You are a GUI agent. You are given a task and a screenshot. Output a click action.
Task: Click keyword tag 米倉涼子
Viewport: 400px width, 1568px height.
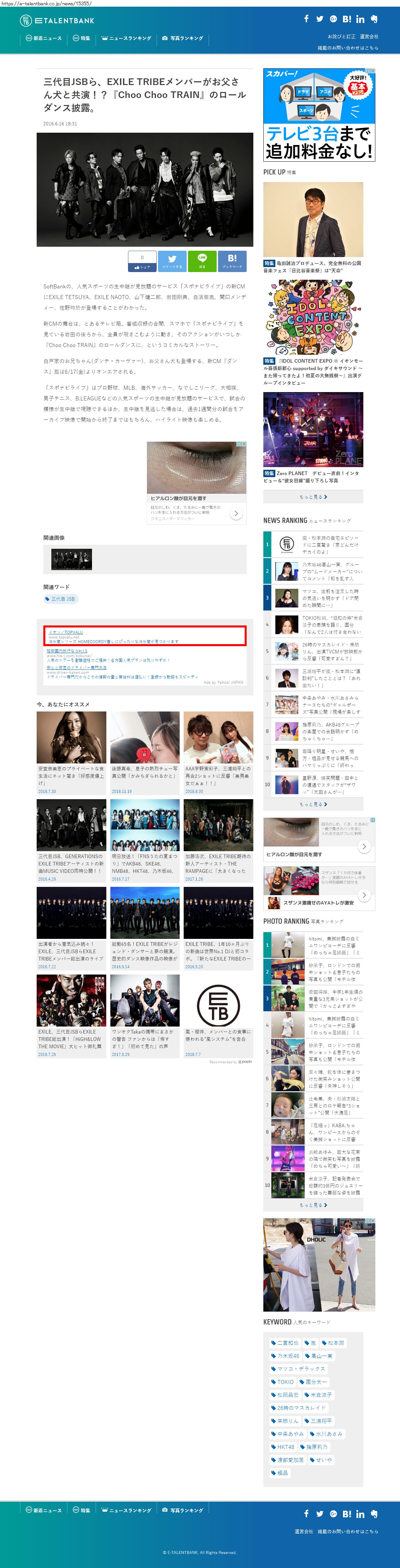coord(318,1395)
